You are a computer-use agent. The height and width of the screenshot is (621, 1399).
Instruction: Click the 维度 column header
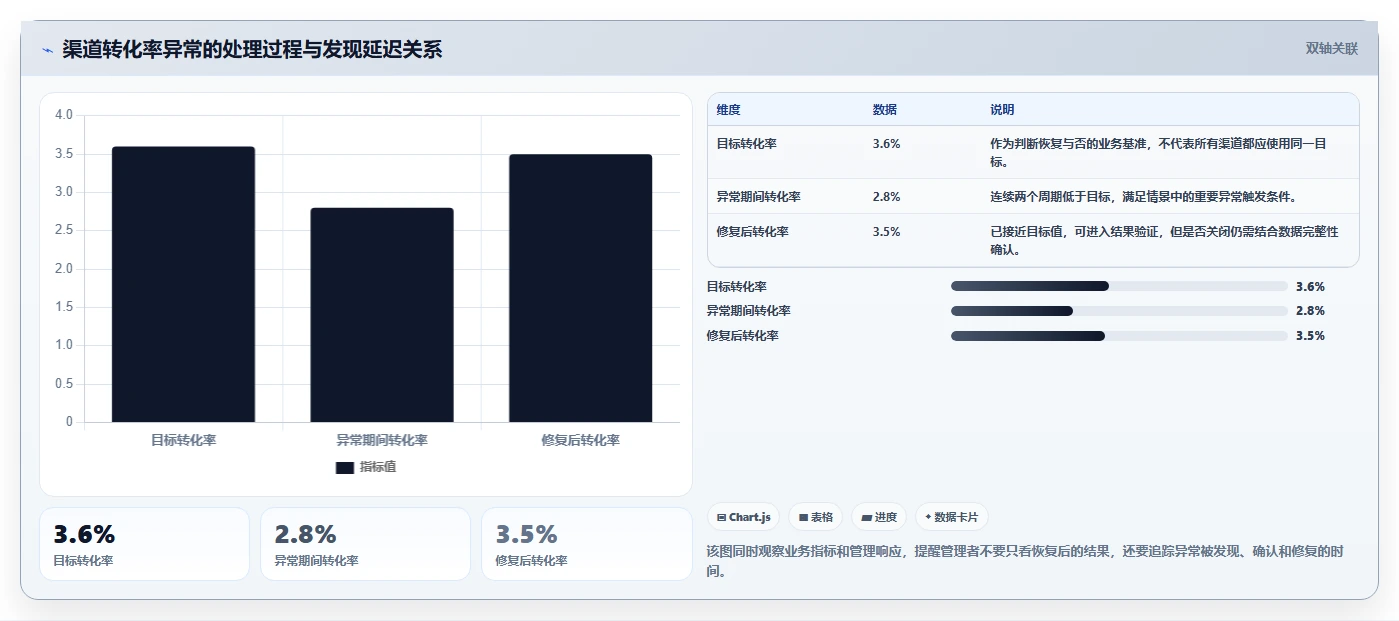pyautogui.click(x=729, y=110)
